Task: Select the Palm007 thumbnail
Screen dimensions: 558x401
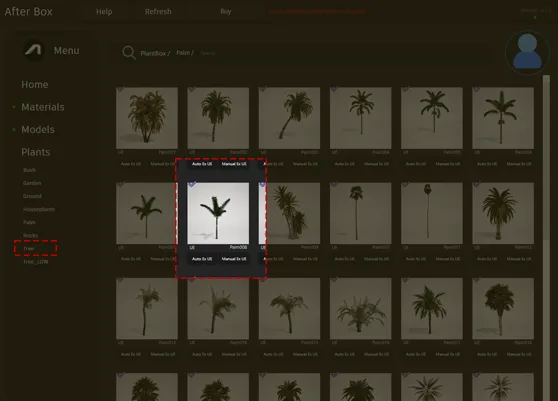Action: pos(146,213)
